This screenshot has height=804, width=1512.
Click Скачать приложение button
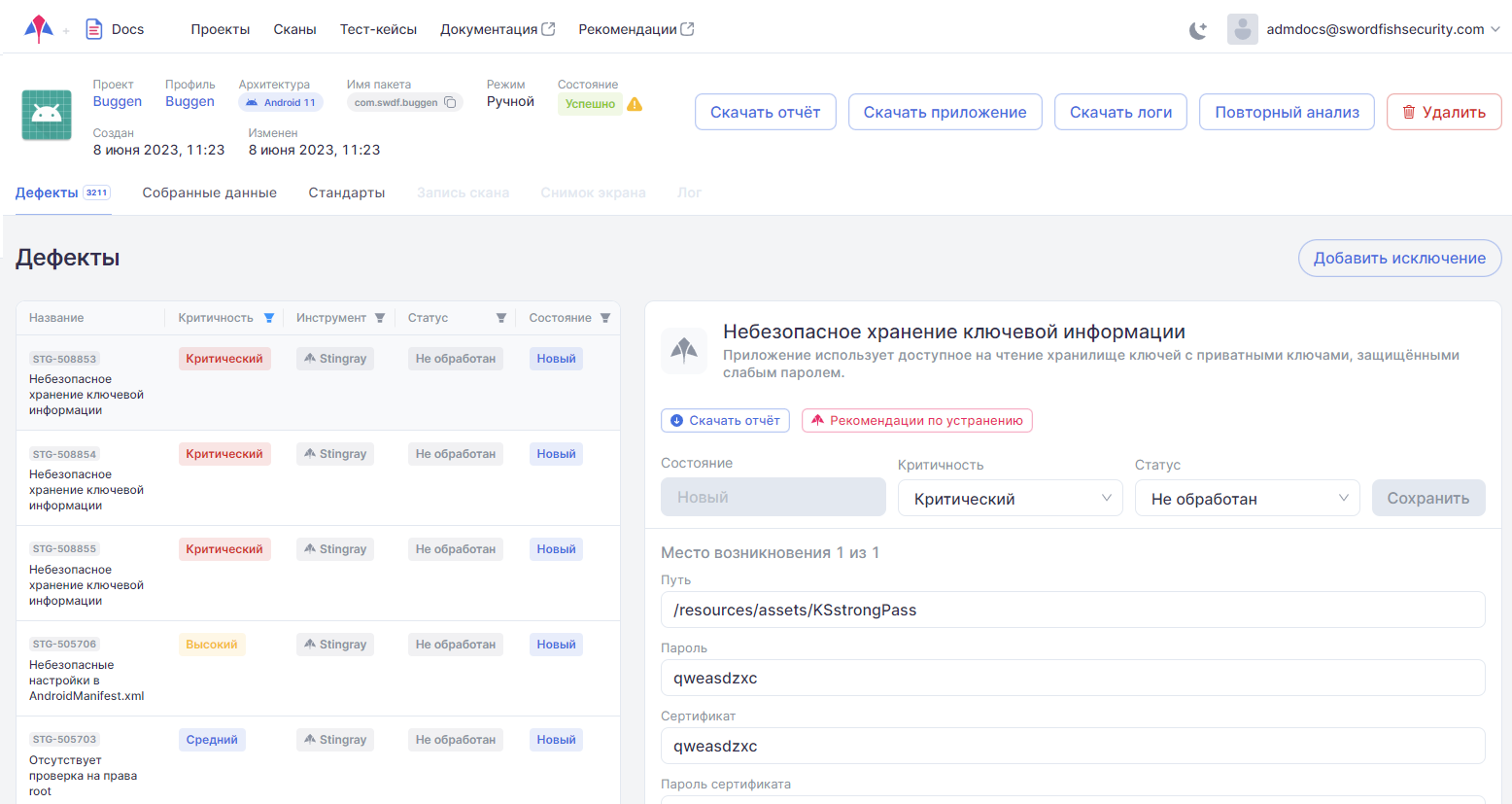(945, 112)
